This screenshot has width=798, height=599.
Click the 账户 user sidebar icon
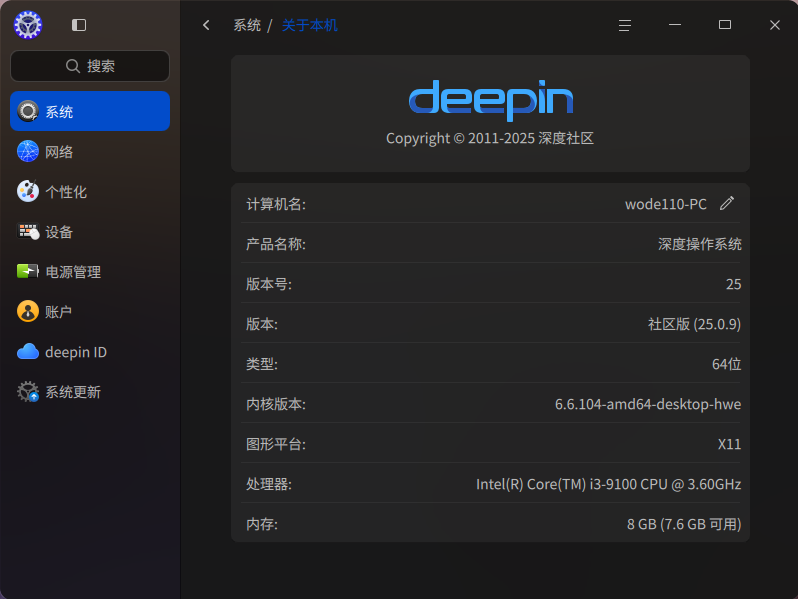(x=28, y=311)
